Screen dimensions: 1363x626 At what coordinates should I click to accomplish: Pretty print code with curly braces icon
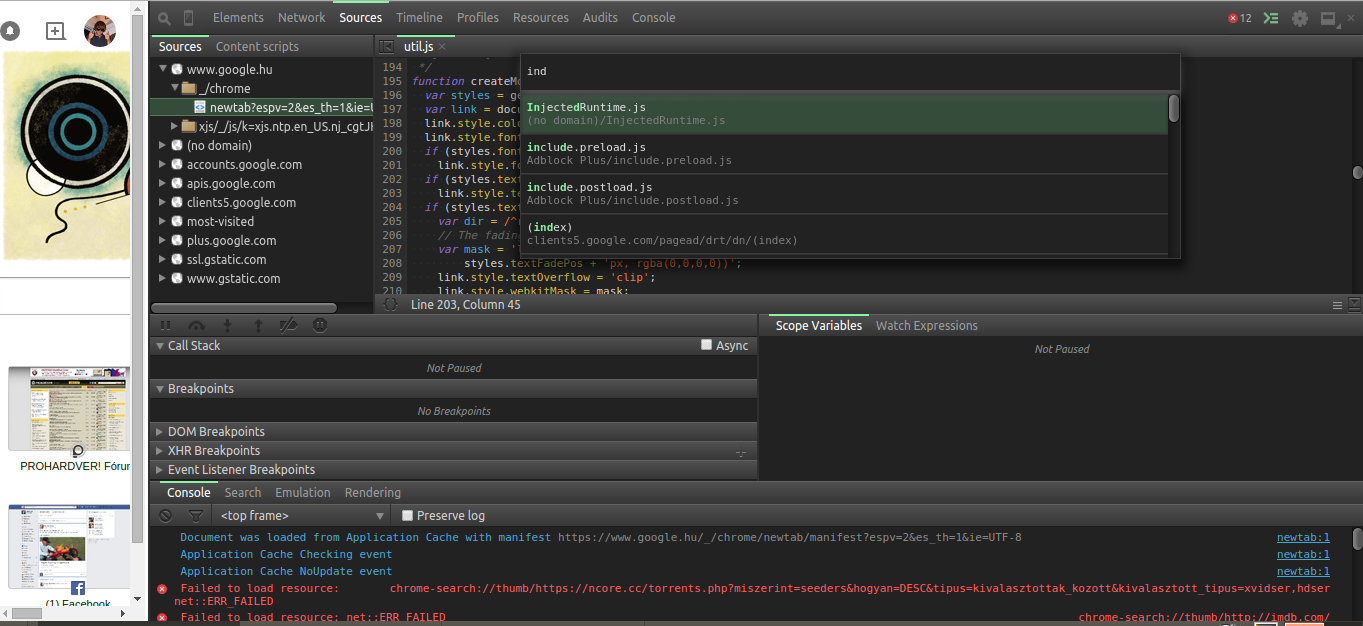[x=390, y=304]
